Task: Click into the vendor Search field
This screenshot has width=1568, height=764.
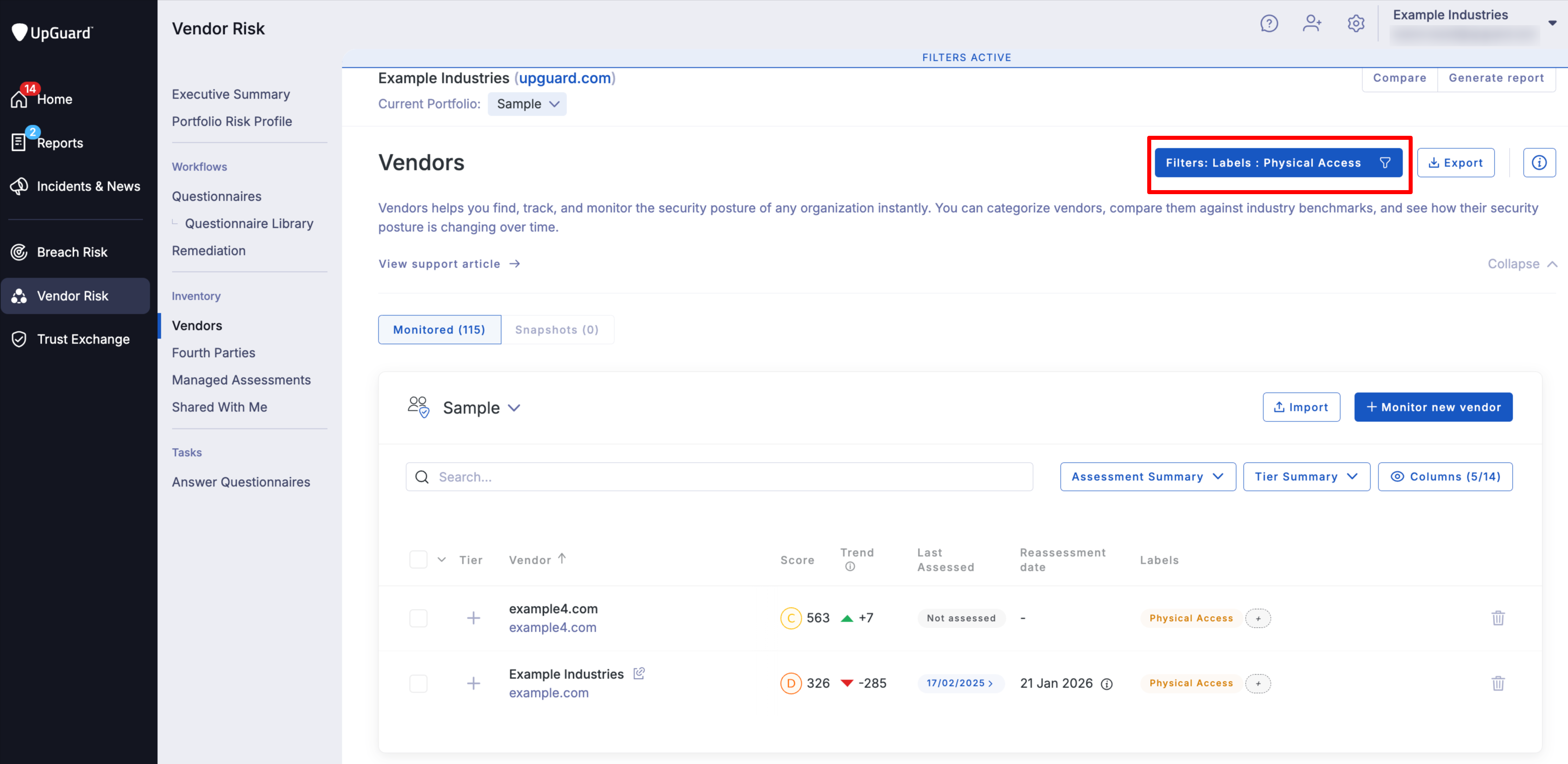Action: click(719, 477)
